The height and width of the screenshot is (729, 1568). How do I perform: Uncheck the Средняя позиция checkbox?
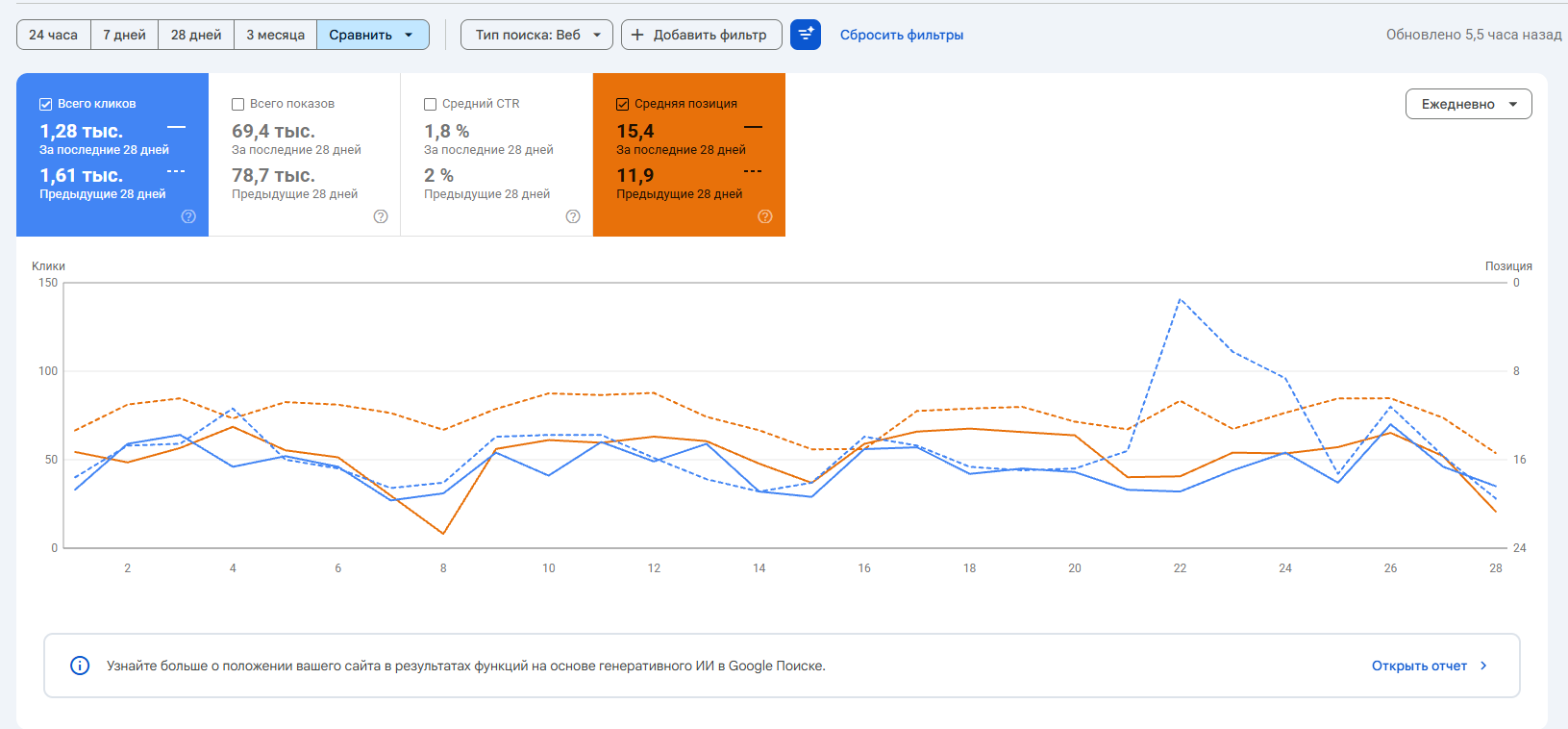point(622,104)
